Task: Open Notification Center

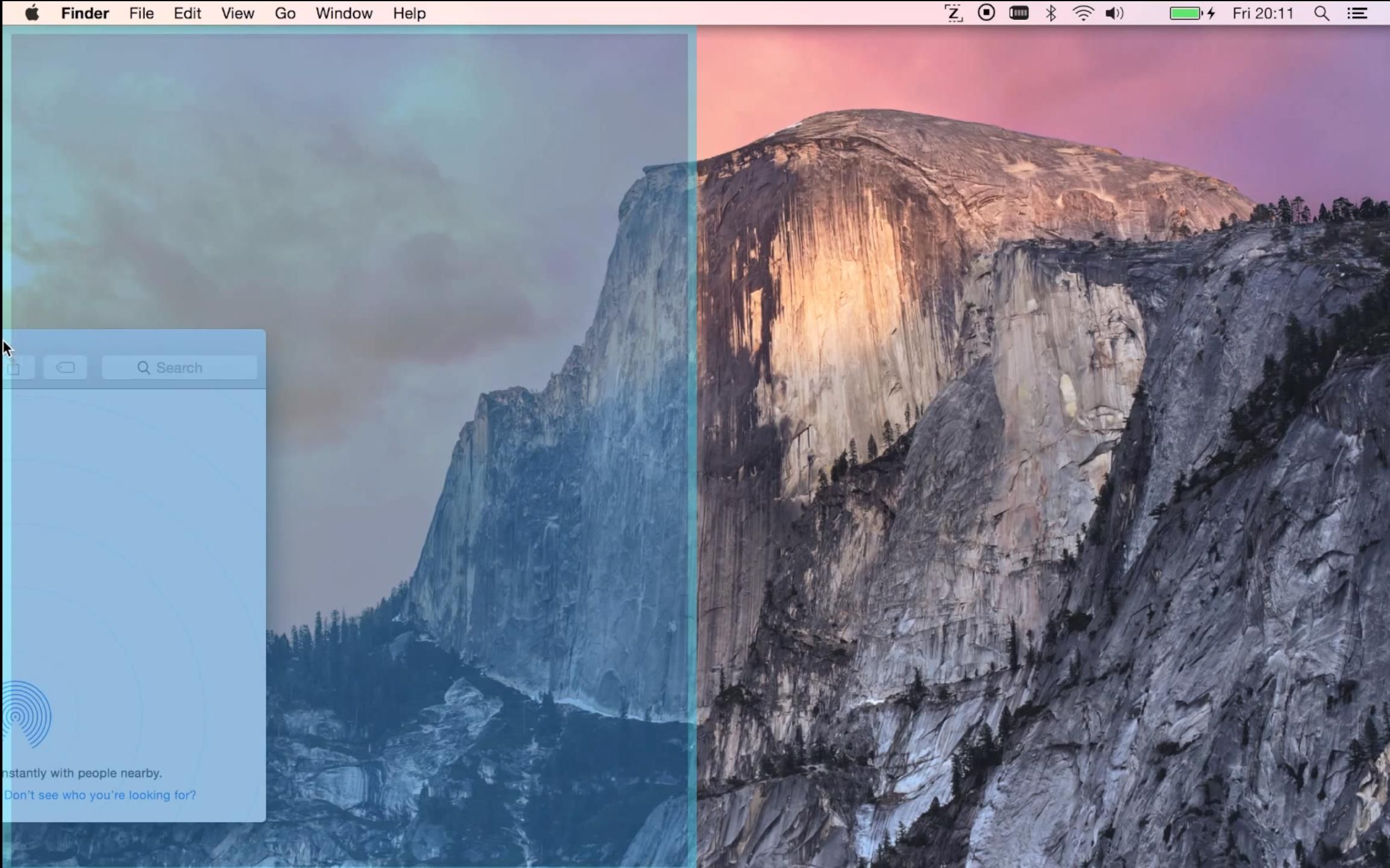Action: (x=1358, y=12)
